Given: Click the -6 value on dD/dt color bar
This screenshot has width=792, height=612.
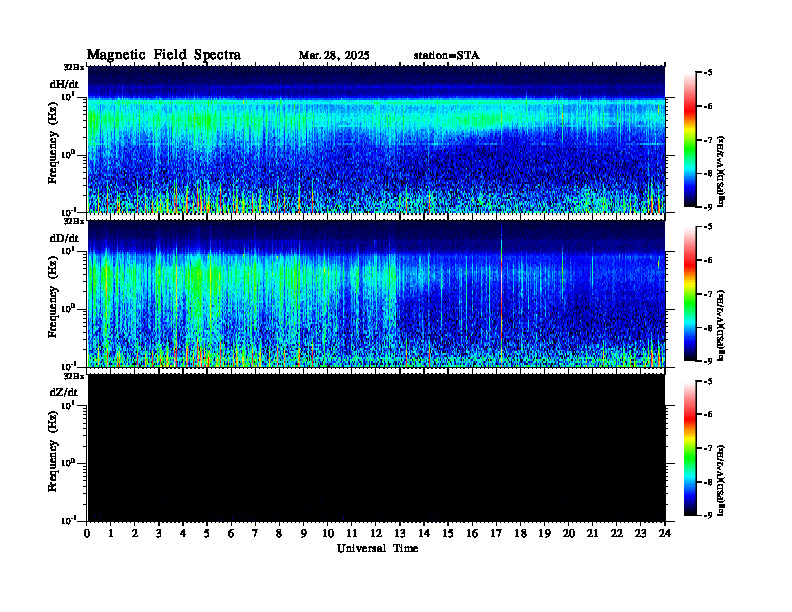Looking at the screenshot, I should [708, 261].
